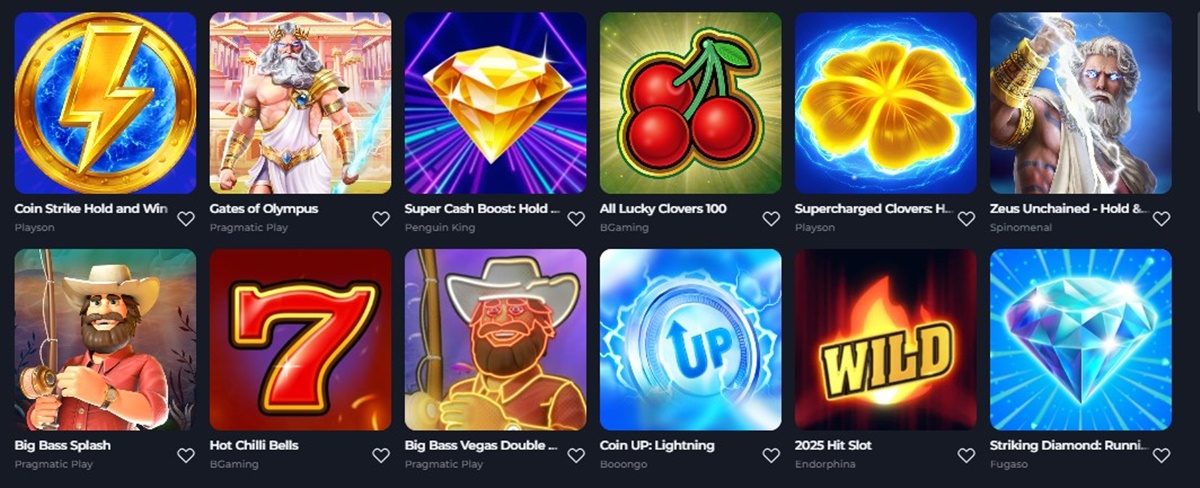Open Coin Strike lightning bolt thumbnail
The width and height of the screenshot is (1200, 488).
point(105,103)
